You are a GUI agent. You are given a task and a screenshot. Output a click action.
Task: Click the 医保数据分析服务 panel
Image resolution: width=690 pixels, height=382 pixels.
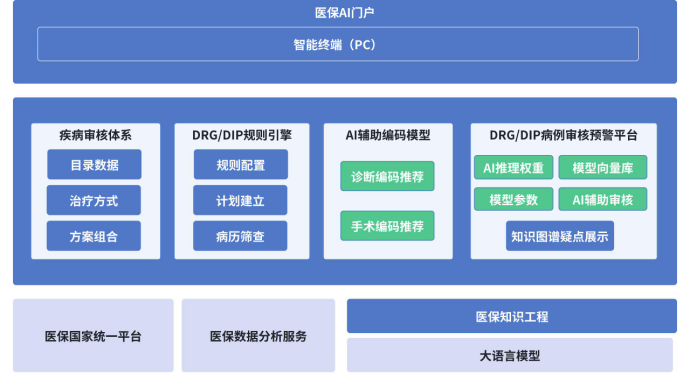(x=258, y=335)
